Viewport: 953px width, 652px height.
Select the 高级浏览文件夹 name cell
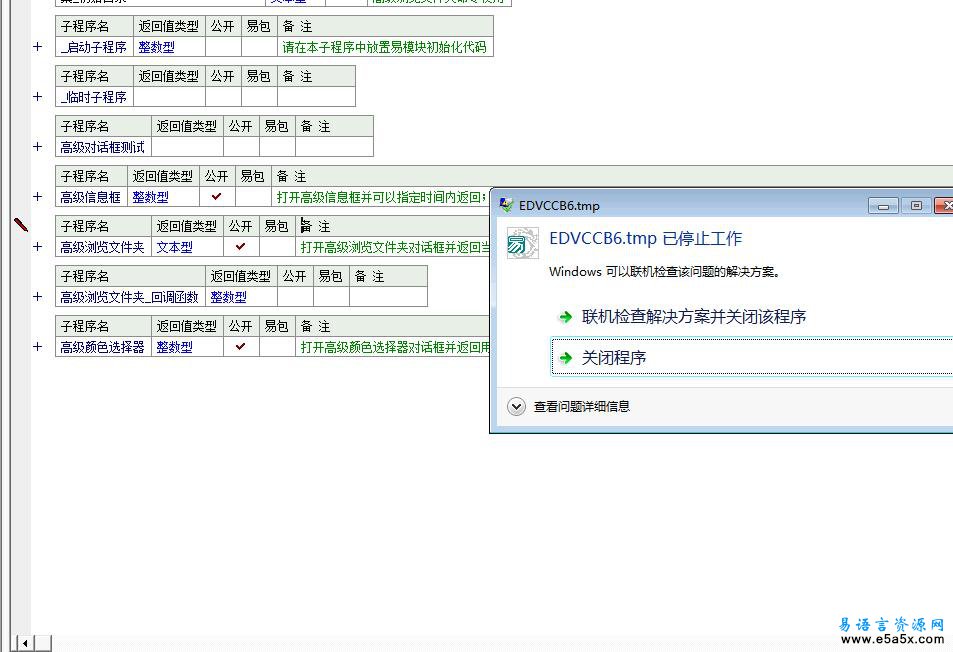coord(103,247)
